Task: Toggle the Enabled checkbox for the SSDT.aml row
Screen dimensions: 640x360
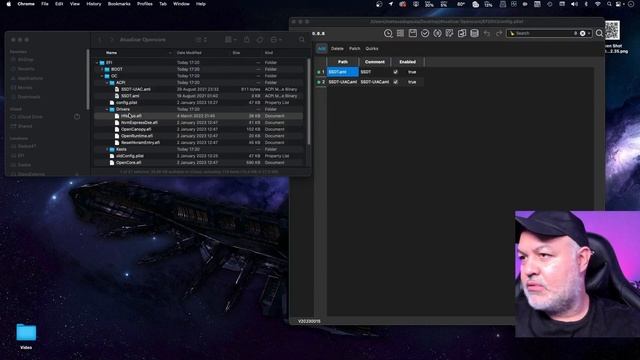Action: click(395, 72)
